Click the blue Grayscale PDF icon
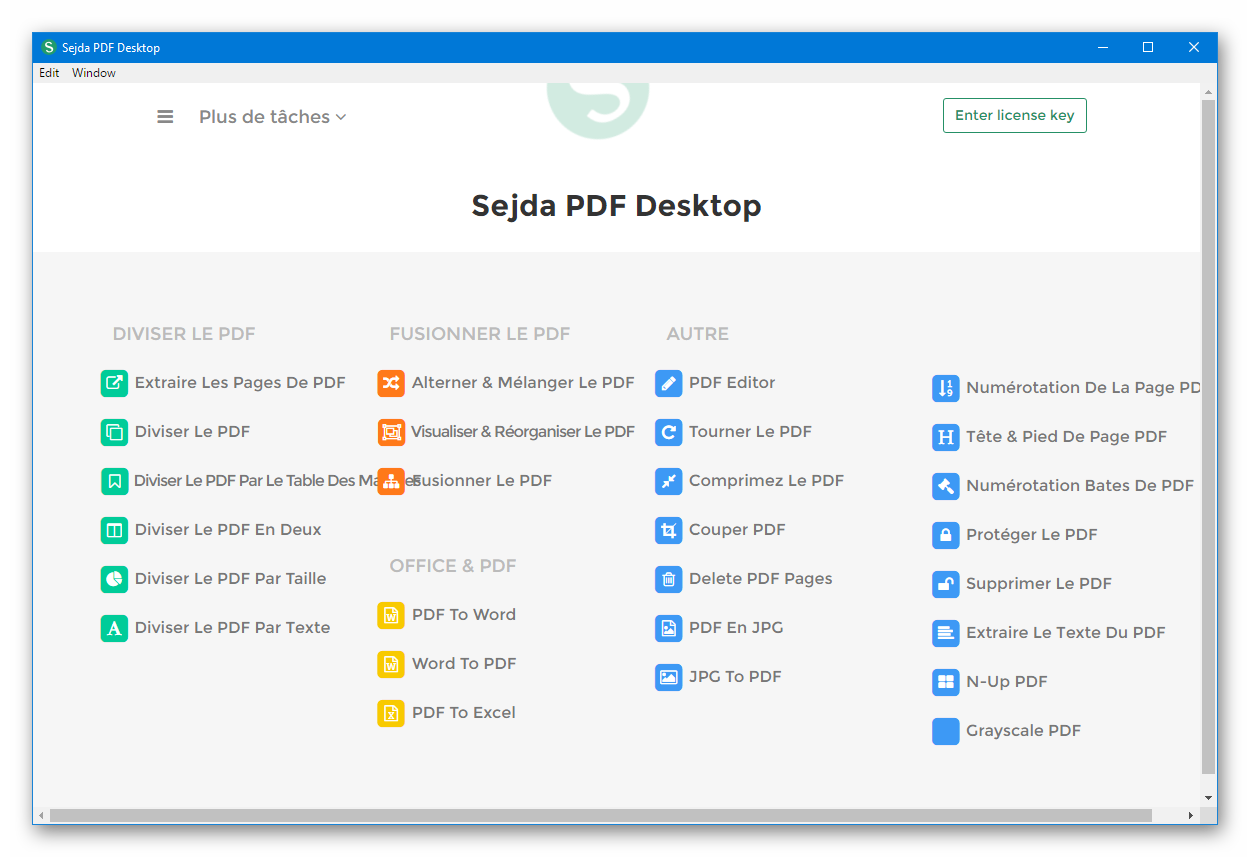This screenshot has width=1250, height=857. pyautogui.click(x=945, y=731)
